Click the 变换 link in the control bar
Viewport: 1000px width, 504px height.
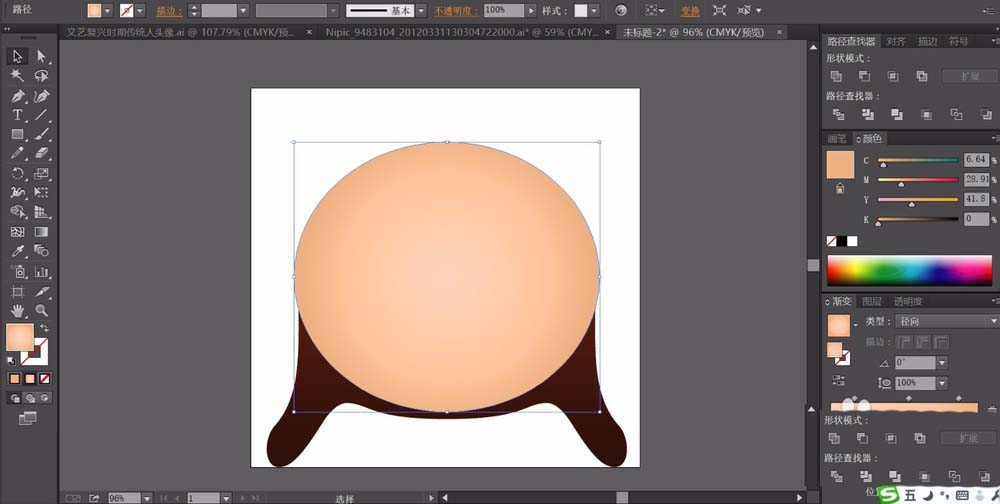click(690, 10)
